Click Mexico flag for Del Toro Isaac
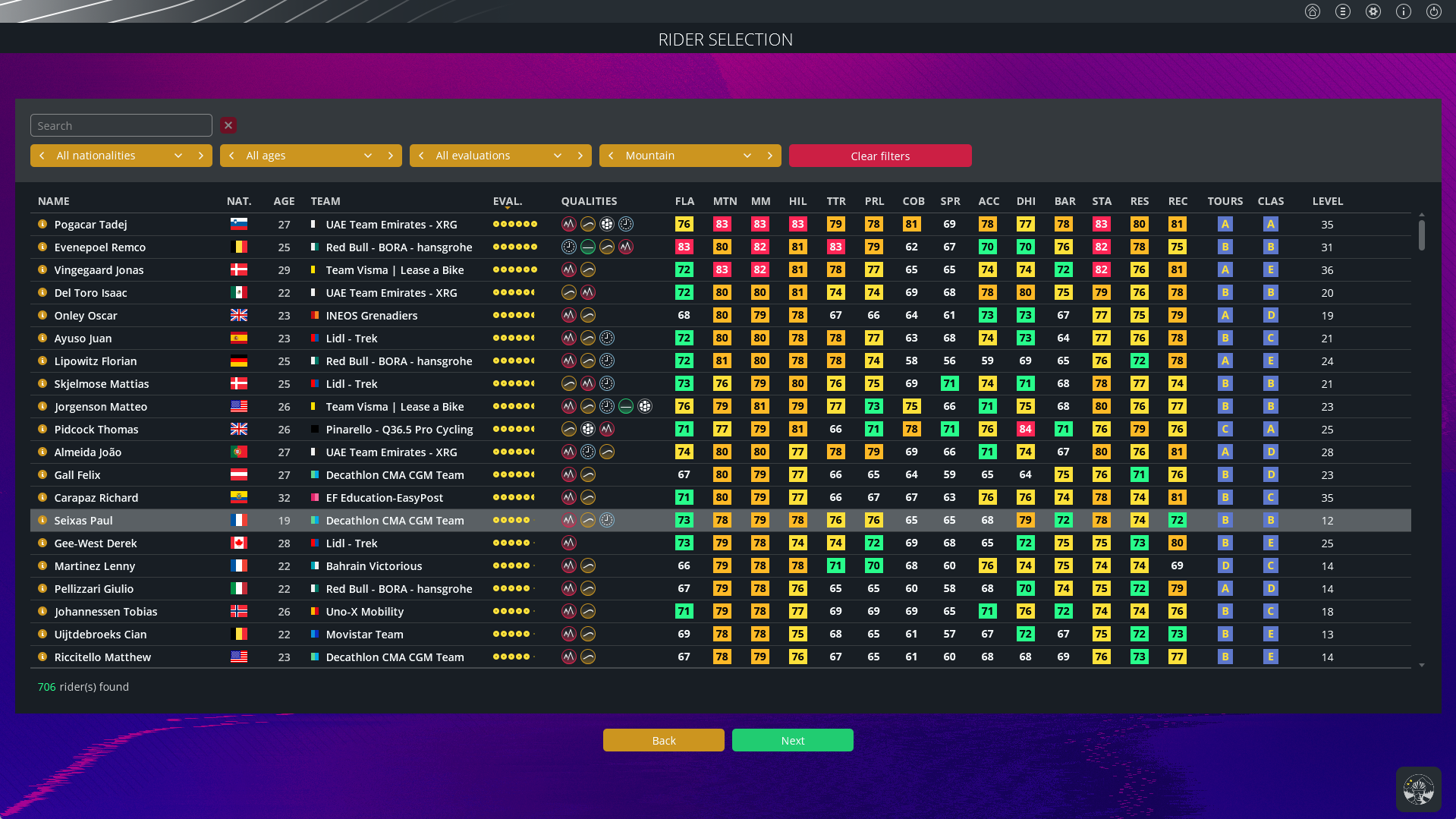The width and height of the screenshot is (1456, 819). [239, 292]
